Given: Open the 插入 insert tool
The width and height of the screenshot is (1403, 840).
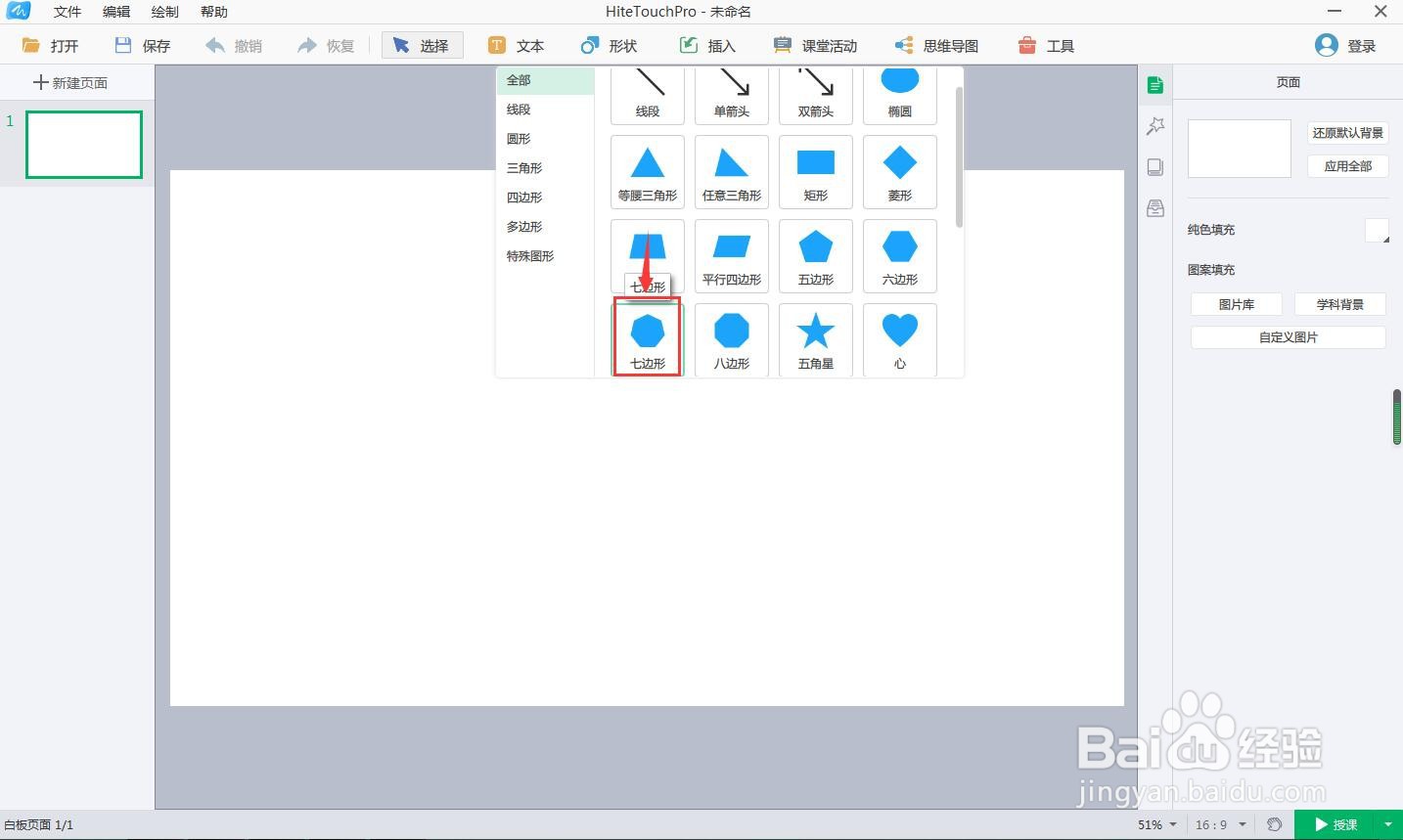Looking at the screenshot, I should point(707,46).
